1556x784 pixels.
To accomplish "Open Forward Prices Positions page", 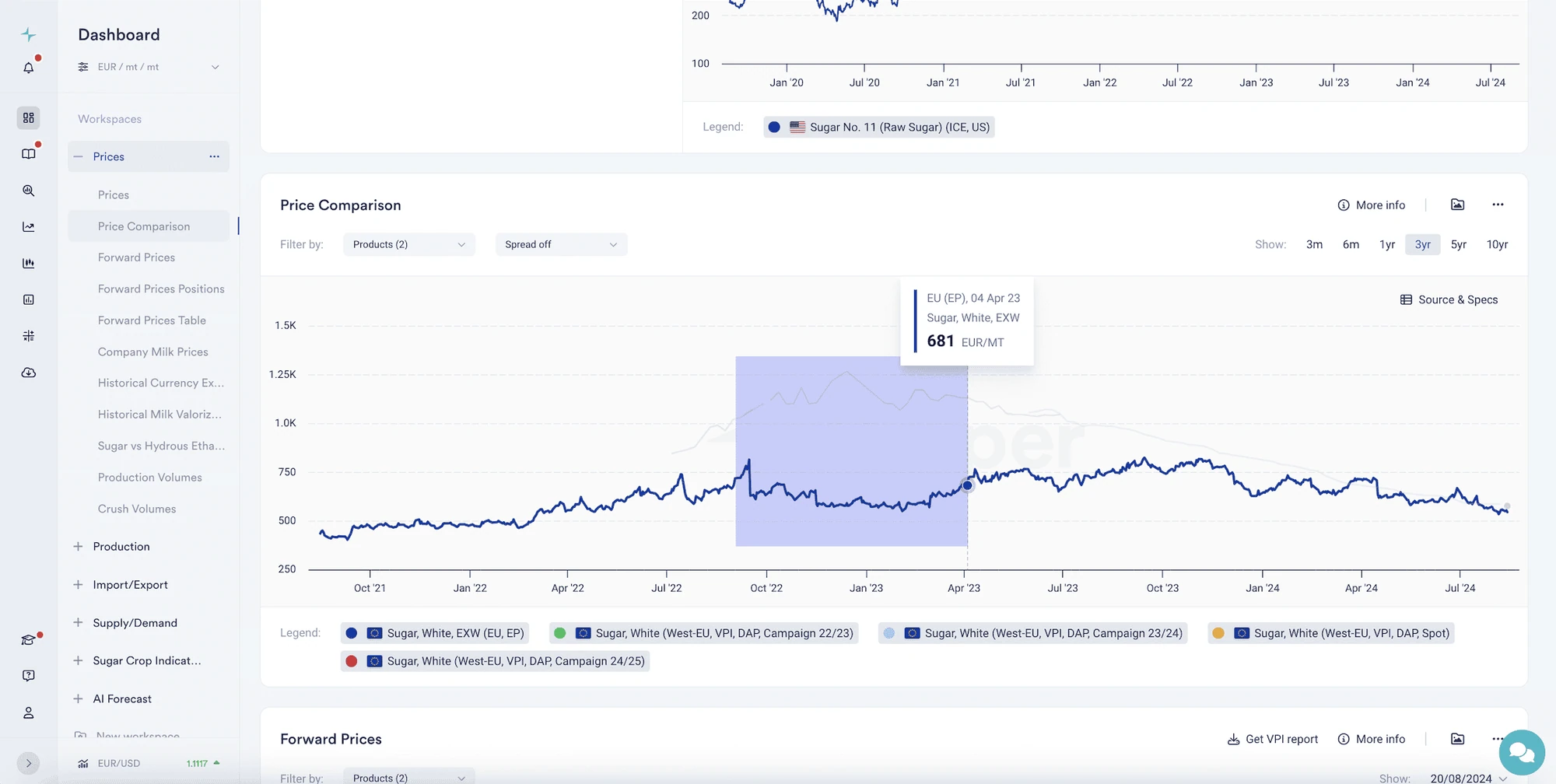I will 161,289.
